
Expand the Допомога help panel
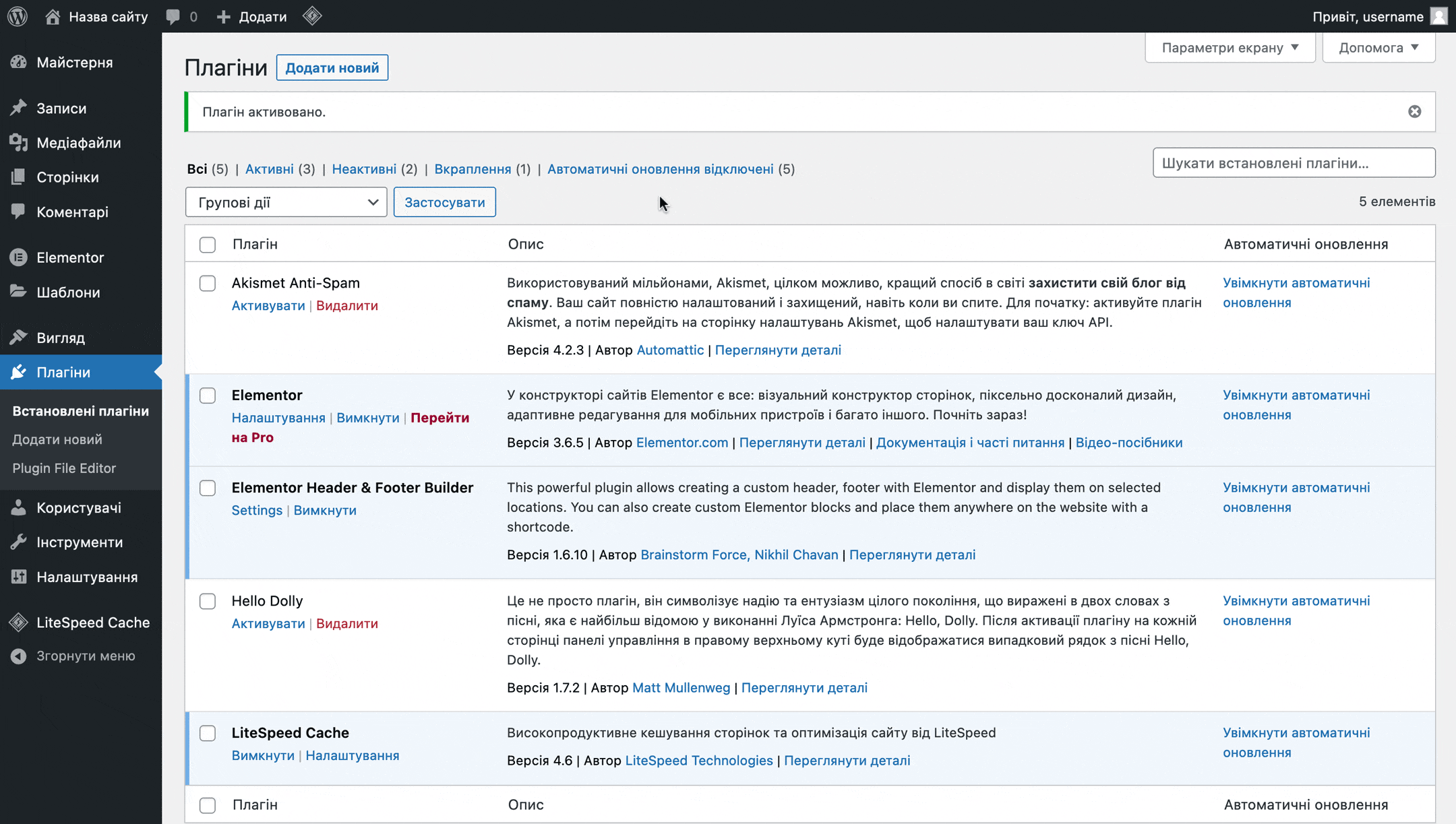coord(1378,47)
